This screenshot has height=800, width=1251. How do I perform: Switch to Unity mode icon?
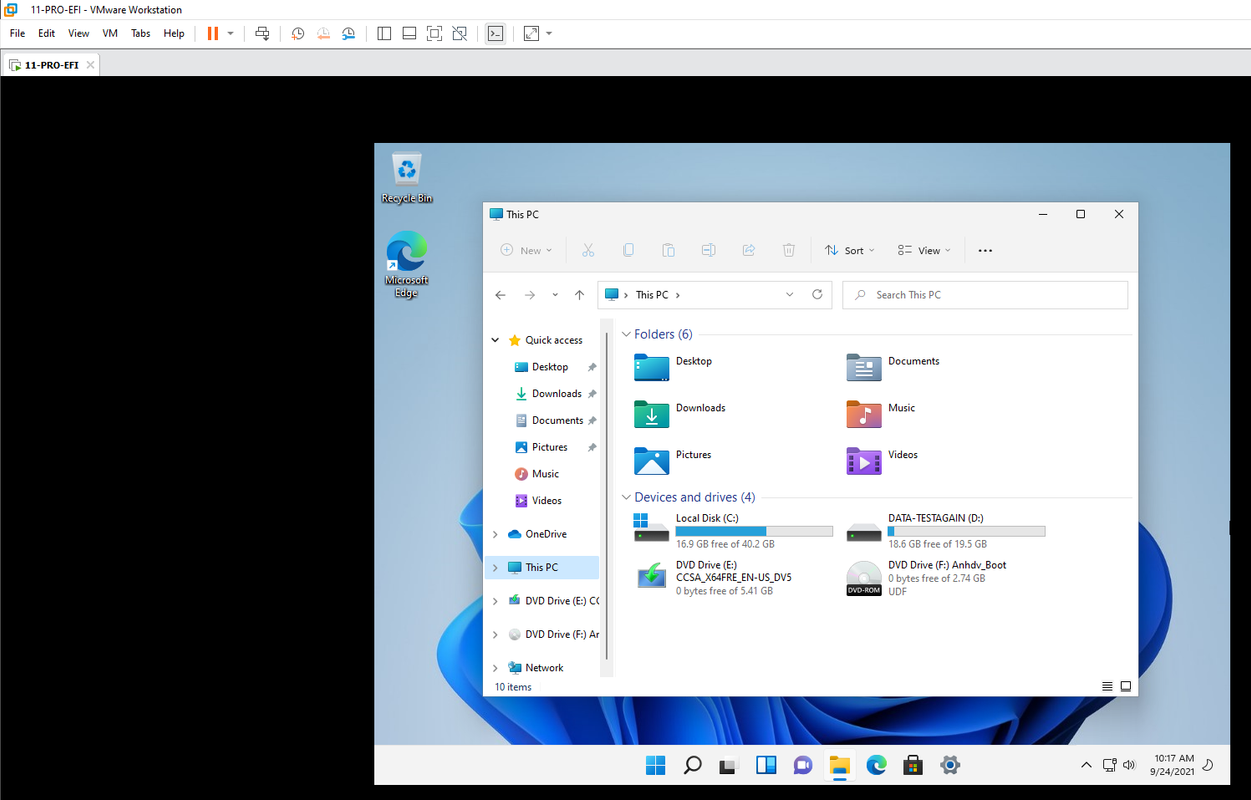pyautogui.click(x=459, y=33)
